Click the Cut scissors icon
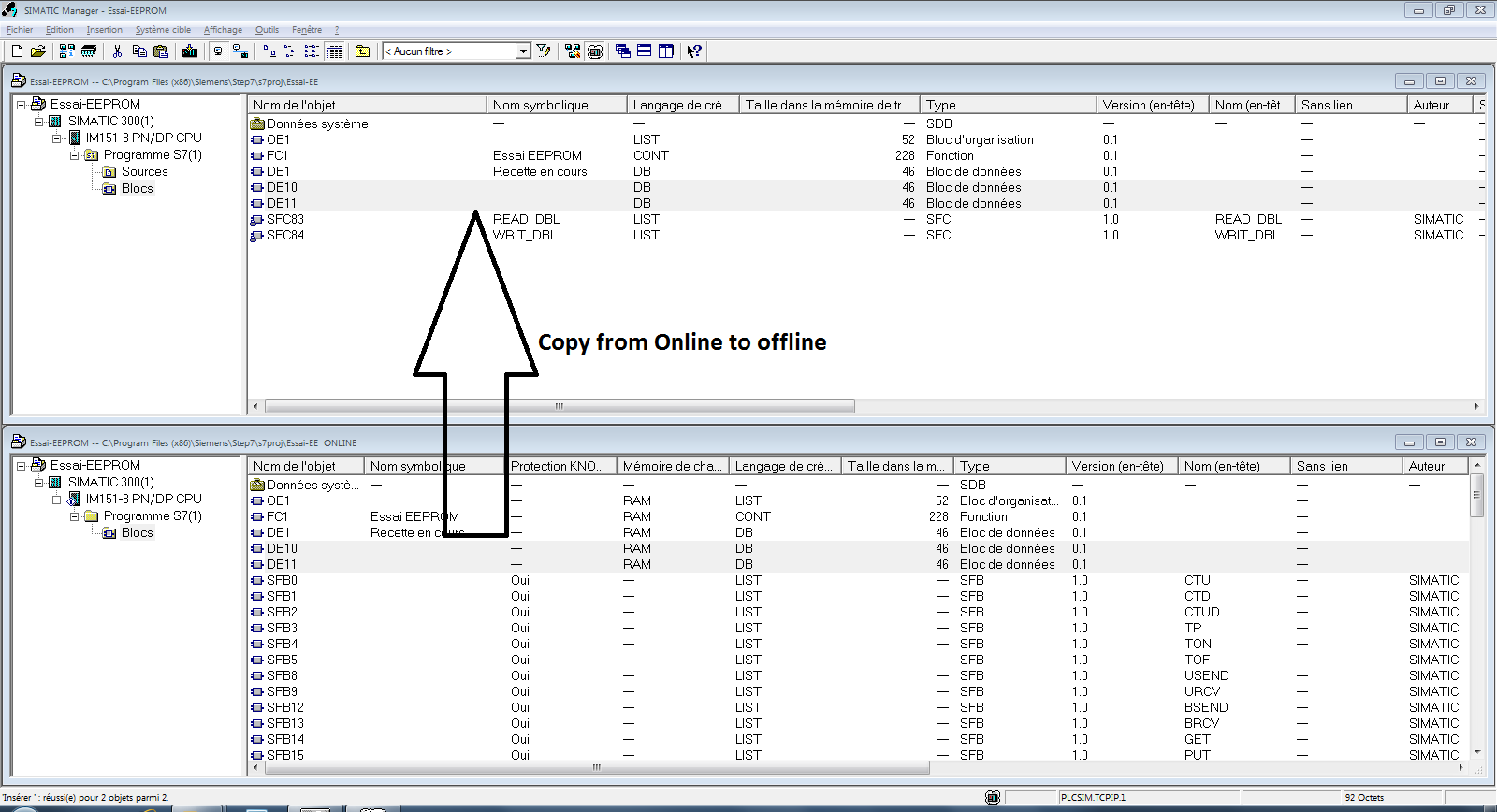The image size is (1497, 812). coord(118,51)
